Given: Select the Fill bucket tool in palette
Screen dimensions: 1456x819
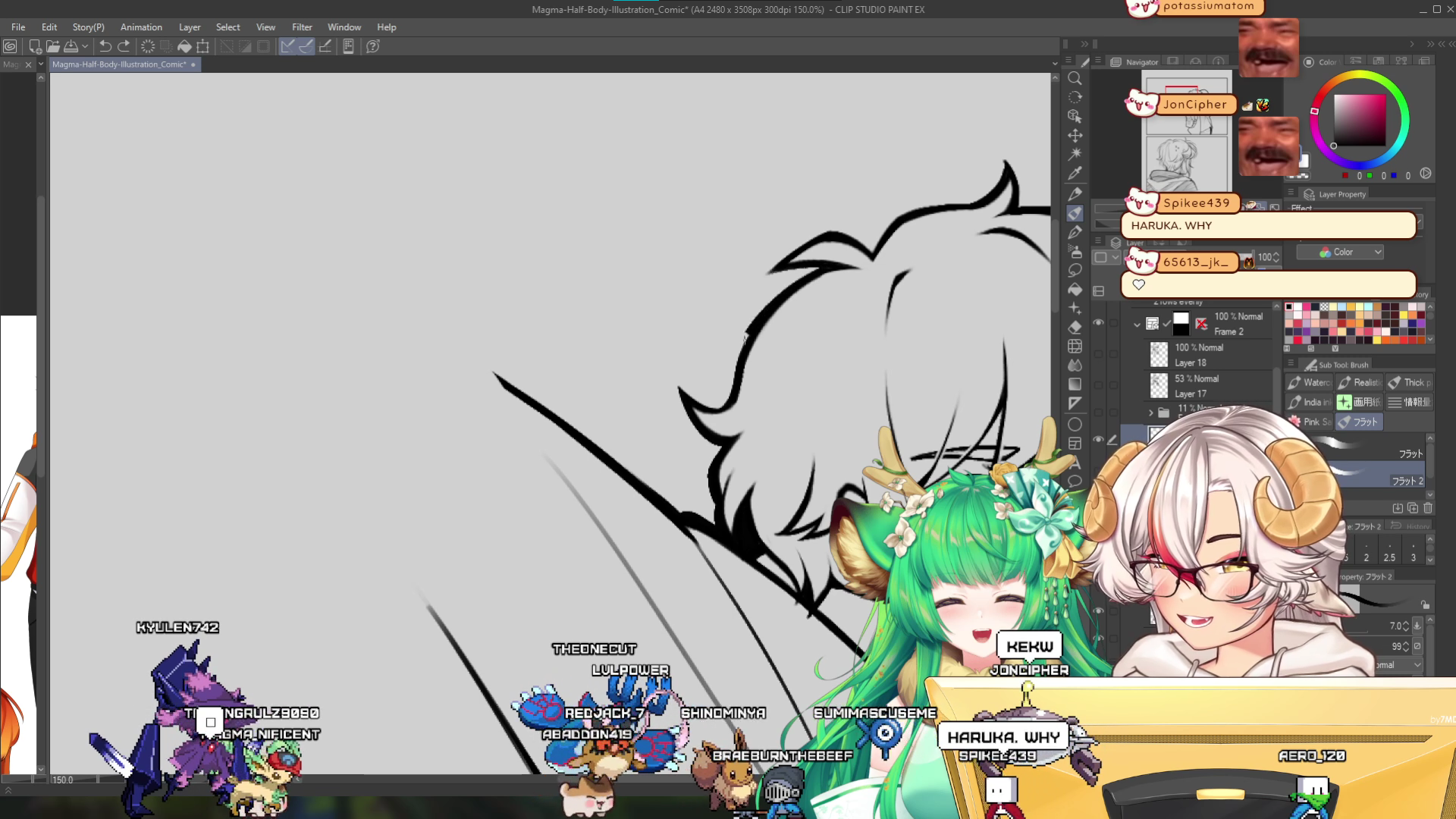Looking at the screenshot, I should coord(1075,290).
